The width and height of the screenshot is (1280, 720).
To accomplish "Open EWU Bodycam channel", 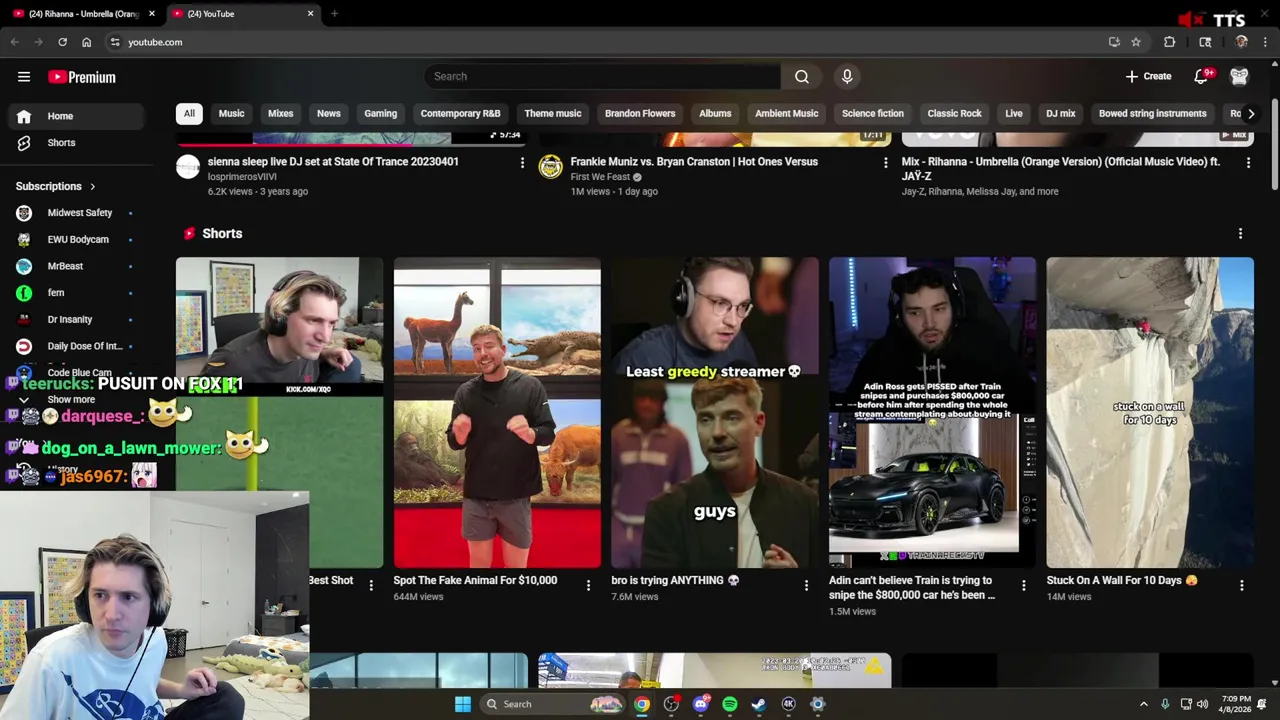I will pyautogui.click(x=75, y=240).
